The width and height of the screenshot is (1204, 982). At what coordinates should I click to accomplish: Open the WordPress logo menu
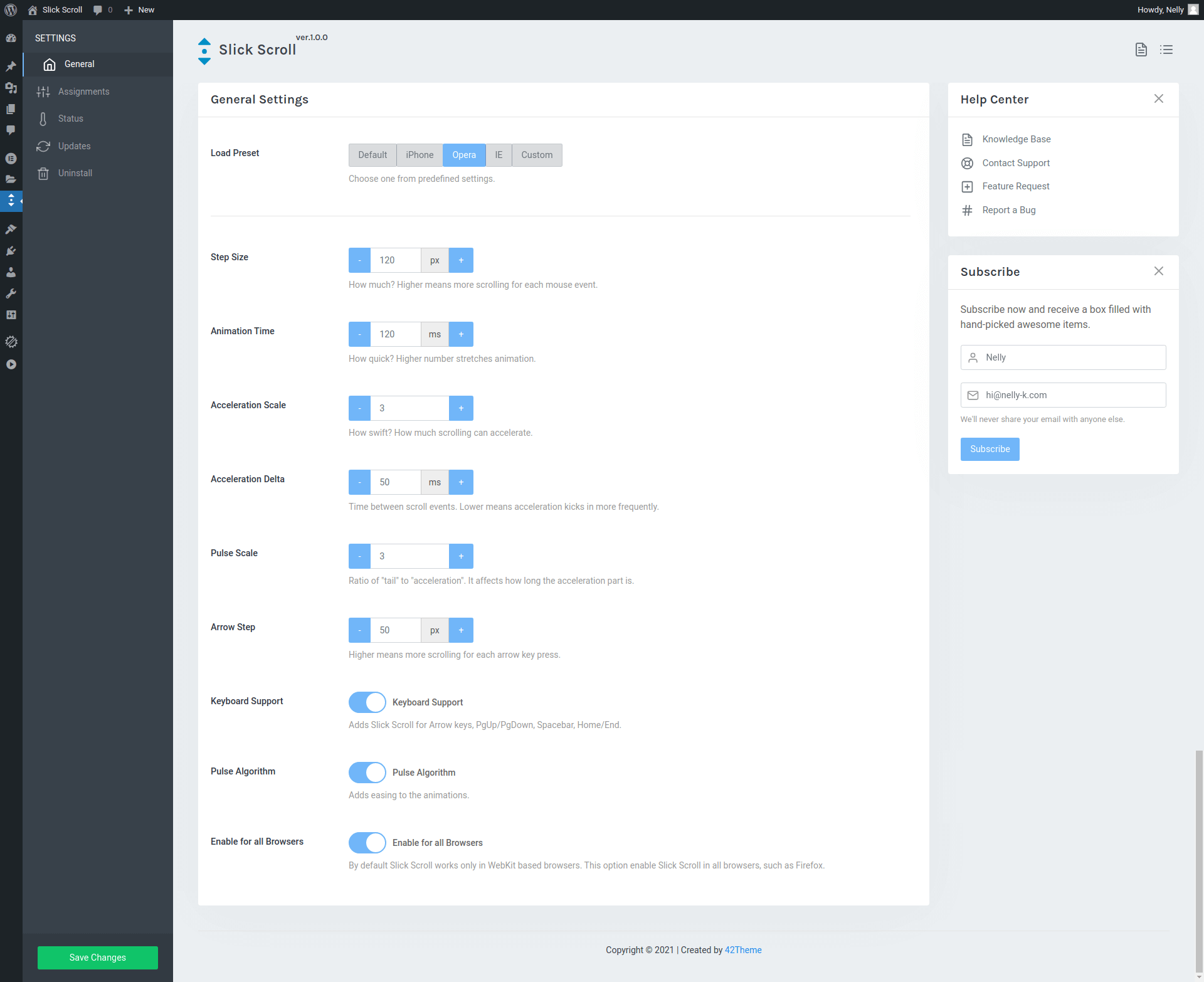[11, 10]
